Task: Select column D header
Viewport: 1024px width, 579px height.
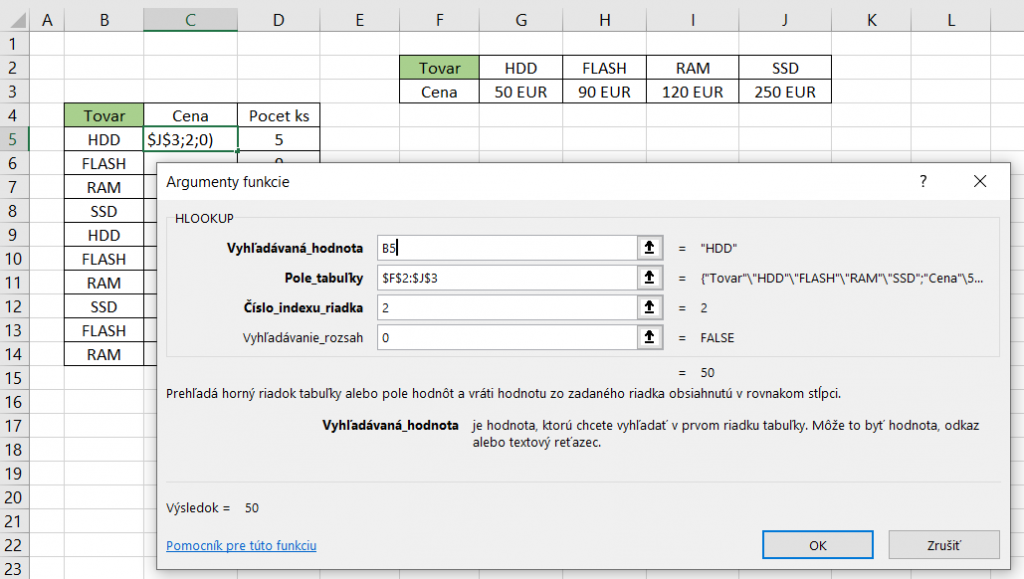Action: click(x=279, y=20)
